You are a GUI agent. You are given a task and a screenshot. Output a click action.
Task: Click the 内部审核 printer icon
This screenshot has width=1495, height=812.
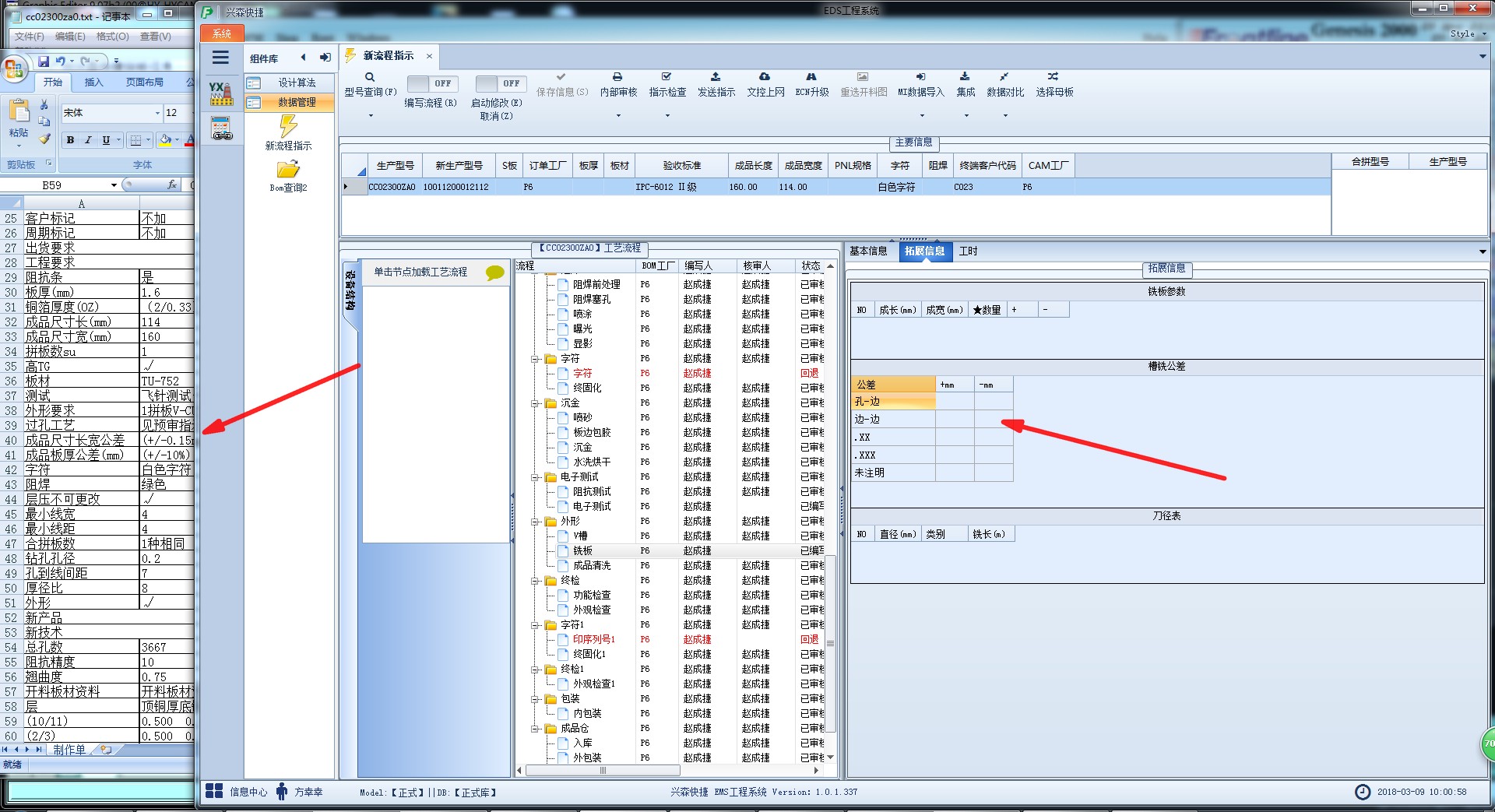[x=617, y=77]
